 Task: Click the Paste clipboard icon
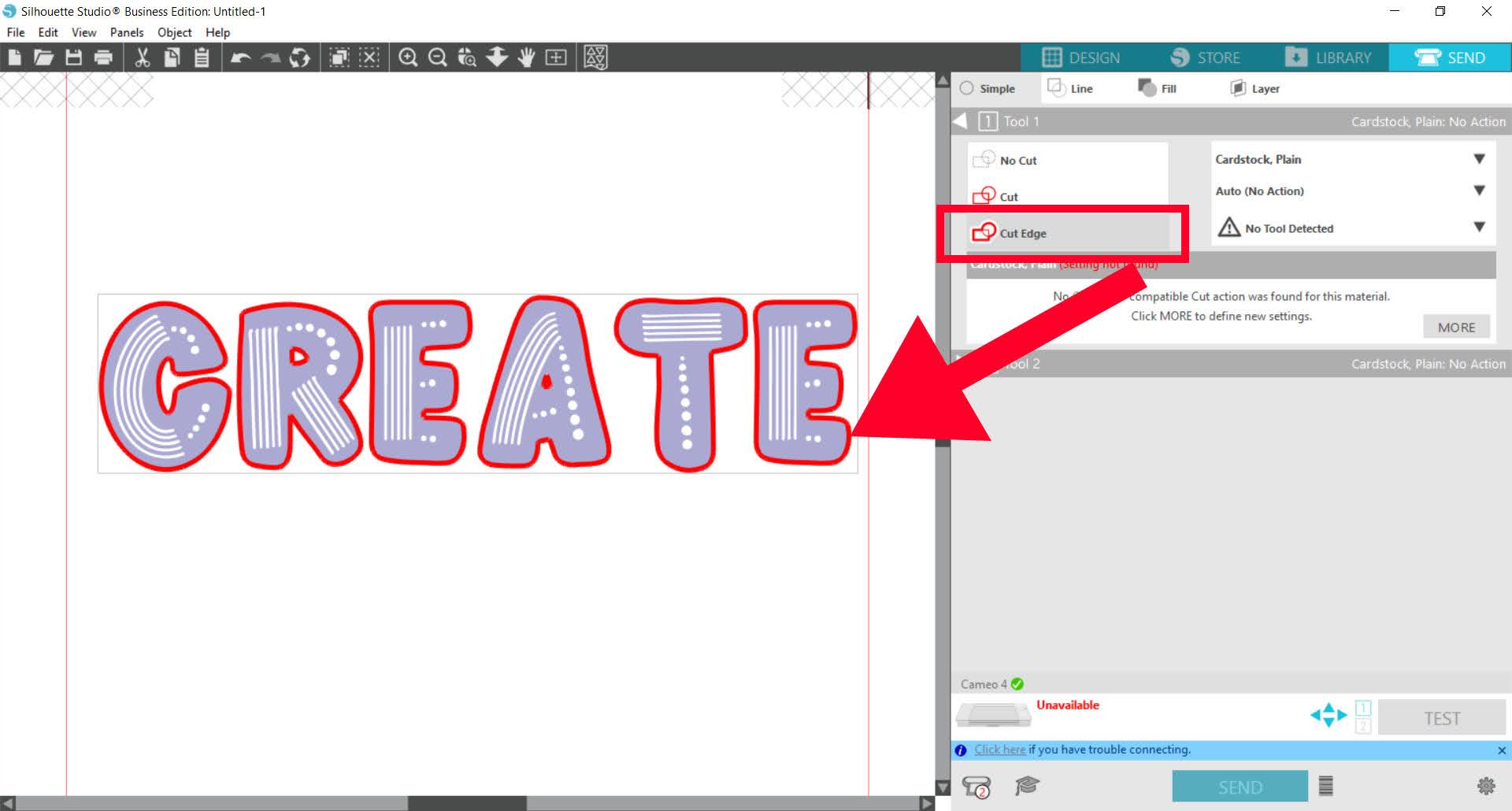[x=202, y=57]
